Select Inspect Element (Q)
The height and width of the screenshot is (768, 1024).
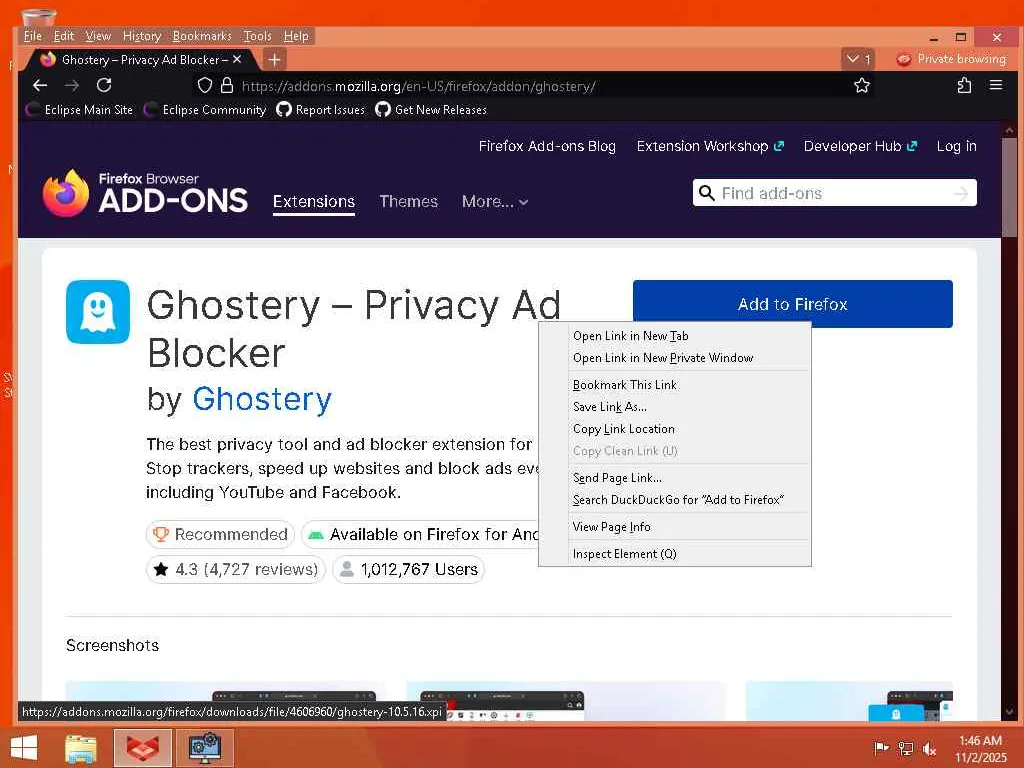pos(675,554)
